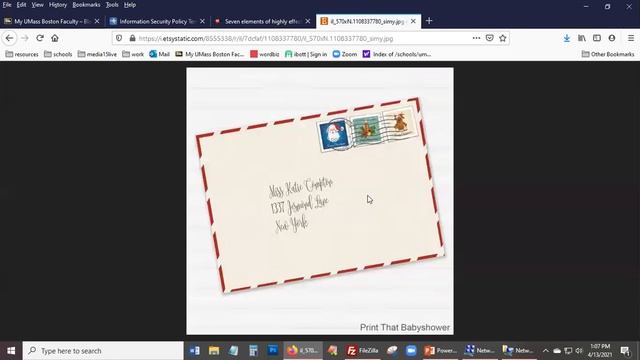Image resolution: width=640 pixels, height=360 pixels.
Task: Open clock showing 1:07 PM
Action: click(600, 351)
